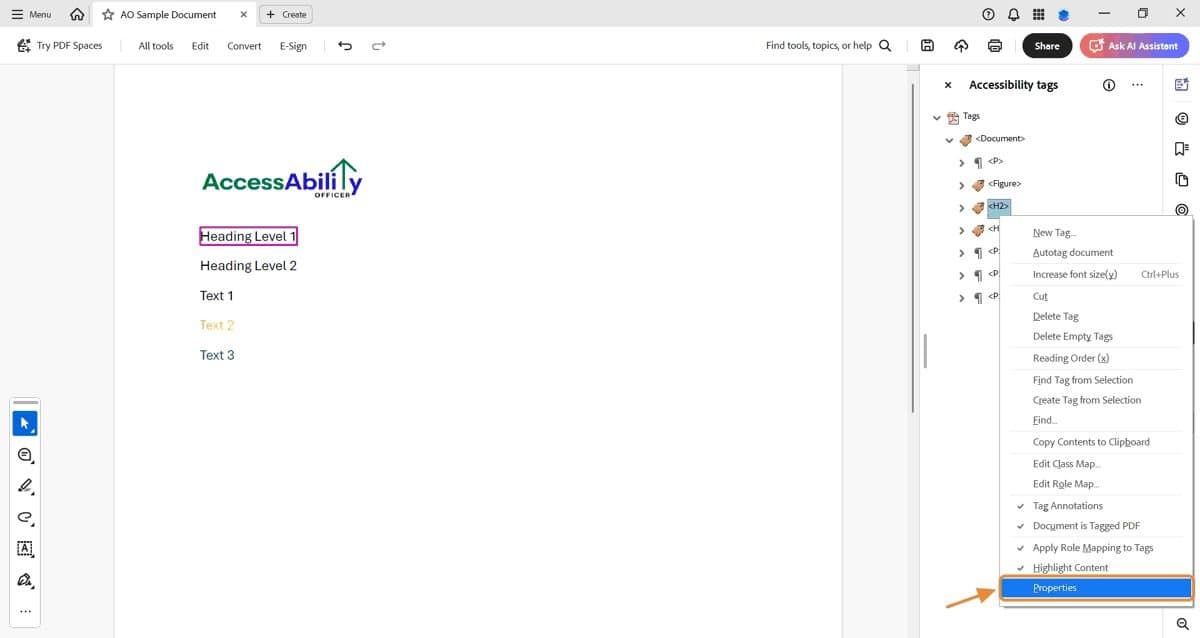The height and width of the screenshot is (638, 1200).
Task: Open the Comments panel on the right
Action: point(1181,118)
